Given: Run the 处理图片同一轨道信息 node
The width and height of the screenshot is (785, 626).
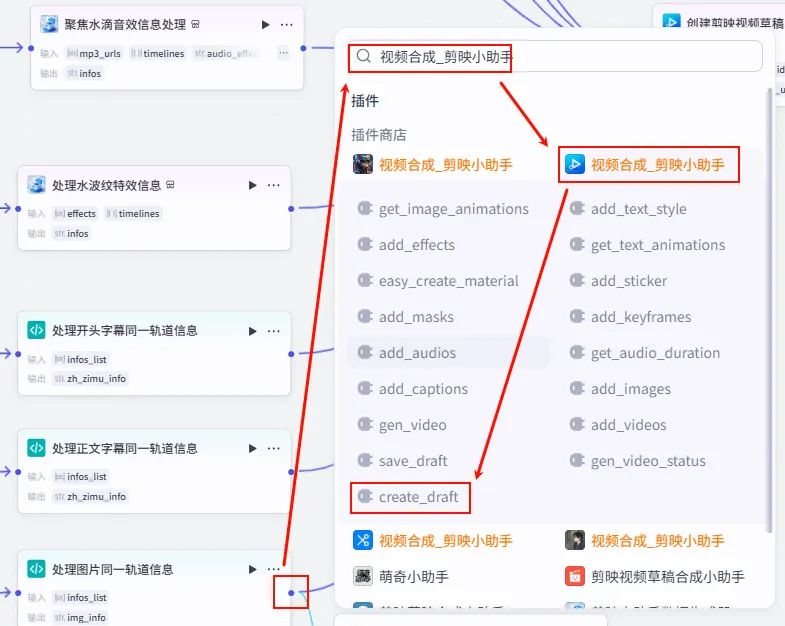Looking at the screenshot, I should click(253, 569).
